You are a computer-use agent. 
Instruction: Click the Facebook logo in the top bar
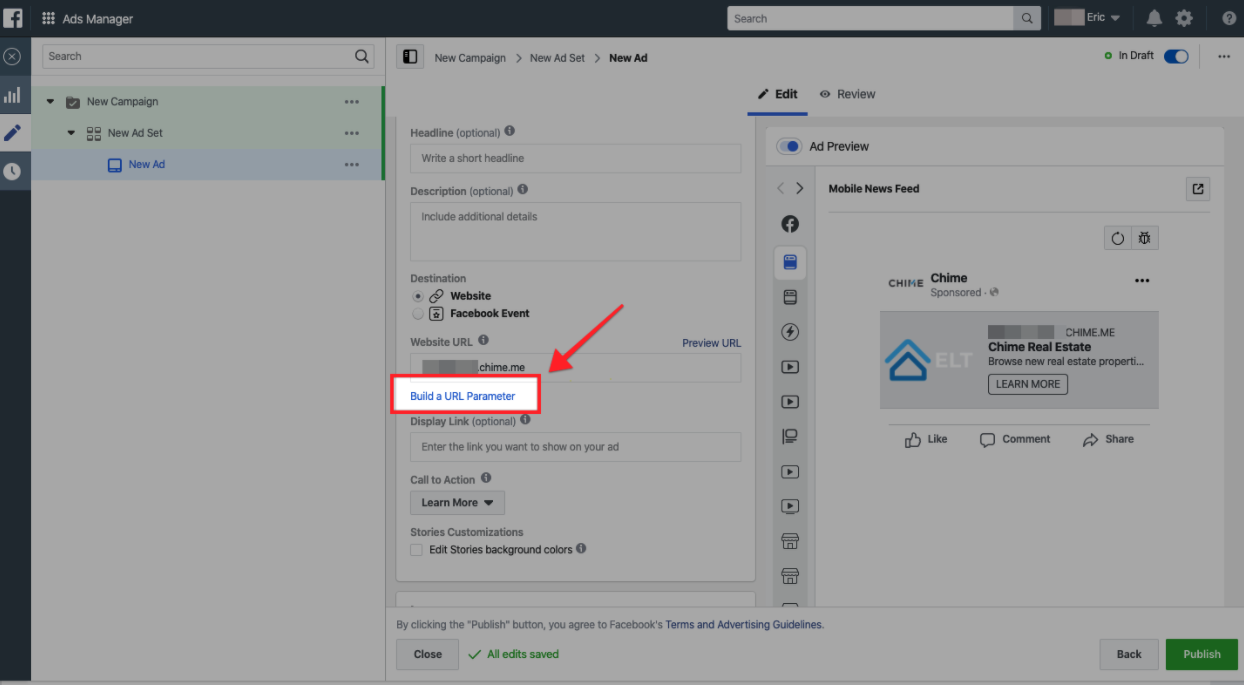pyautogui.click(x=13, y=18)
